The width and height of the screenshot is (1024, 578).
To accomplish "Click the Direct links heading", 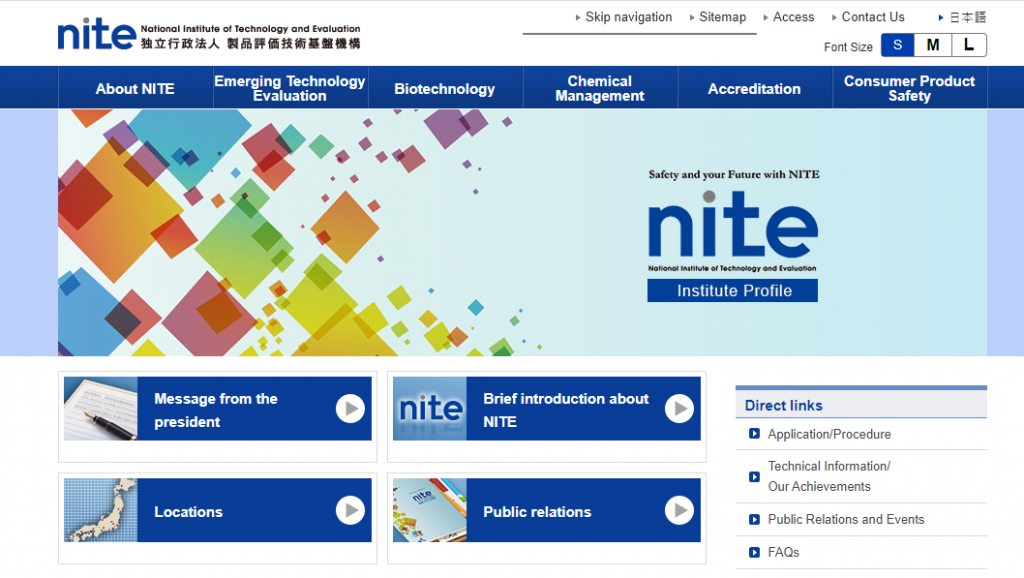I will (x=784, y=406).
